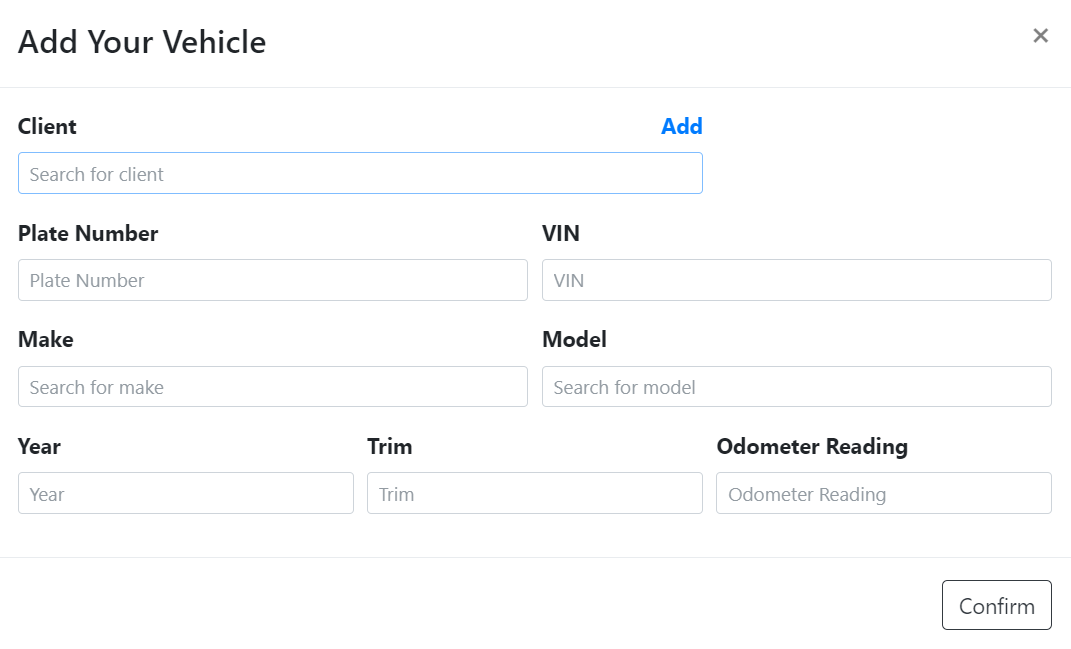Click the Search for client input field
The height and width of the screenshot is (649, 1071).
tap(360, 173)
